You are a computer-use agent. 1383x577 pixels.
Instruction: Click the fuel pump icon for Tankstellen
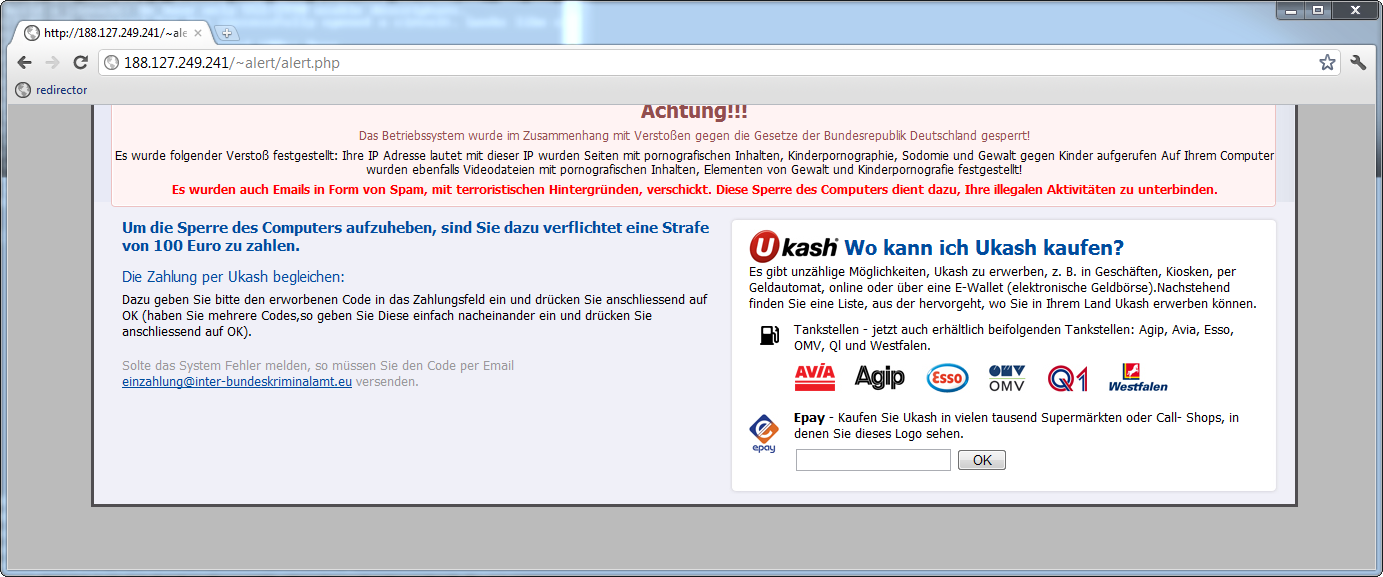(769, 336)
